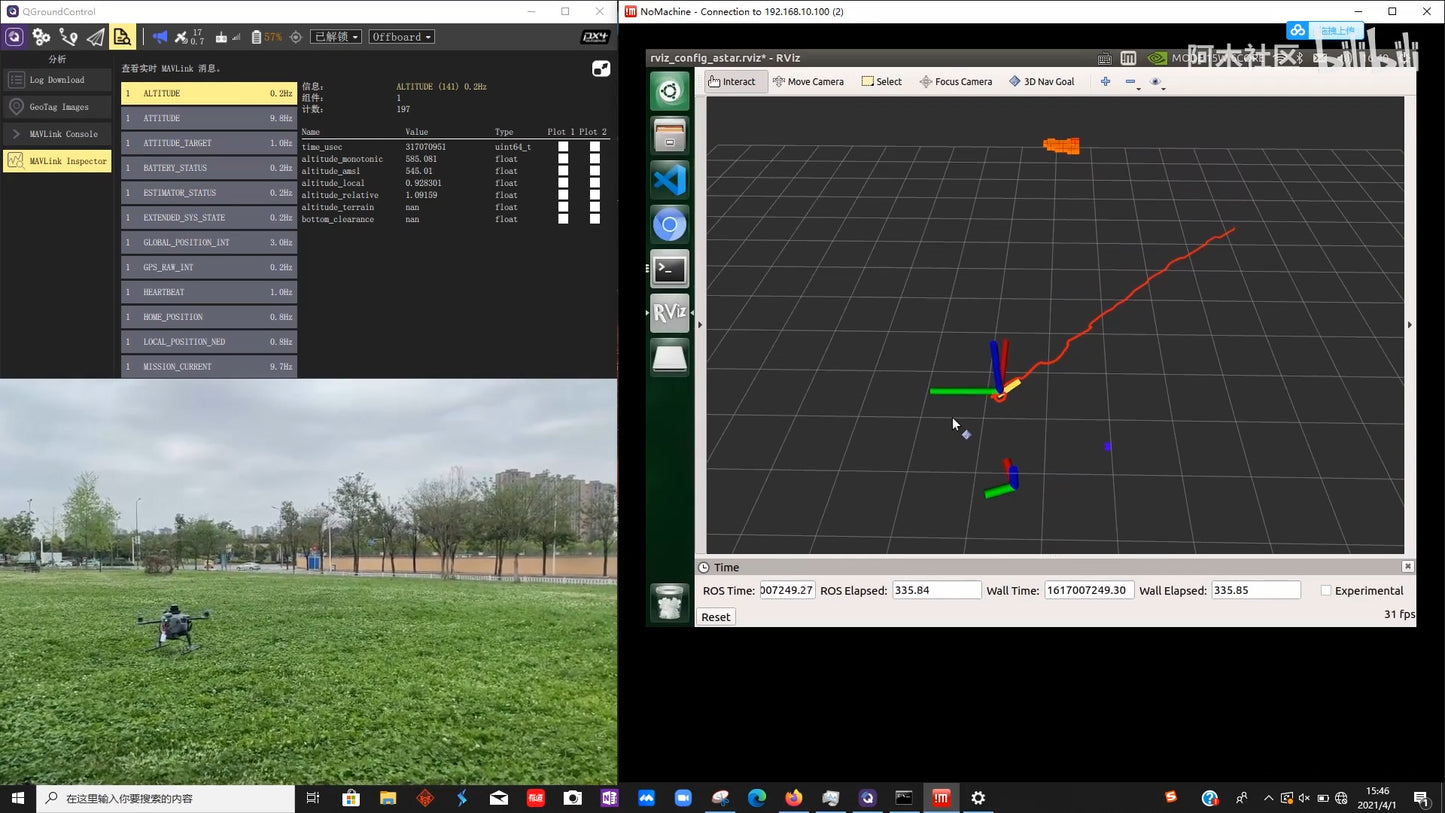Pop out inspector with float window icon
Screen dimensions: 1445x813
tap(601, 69)
